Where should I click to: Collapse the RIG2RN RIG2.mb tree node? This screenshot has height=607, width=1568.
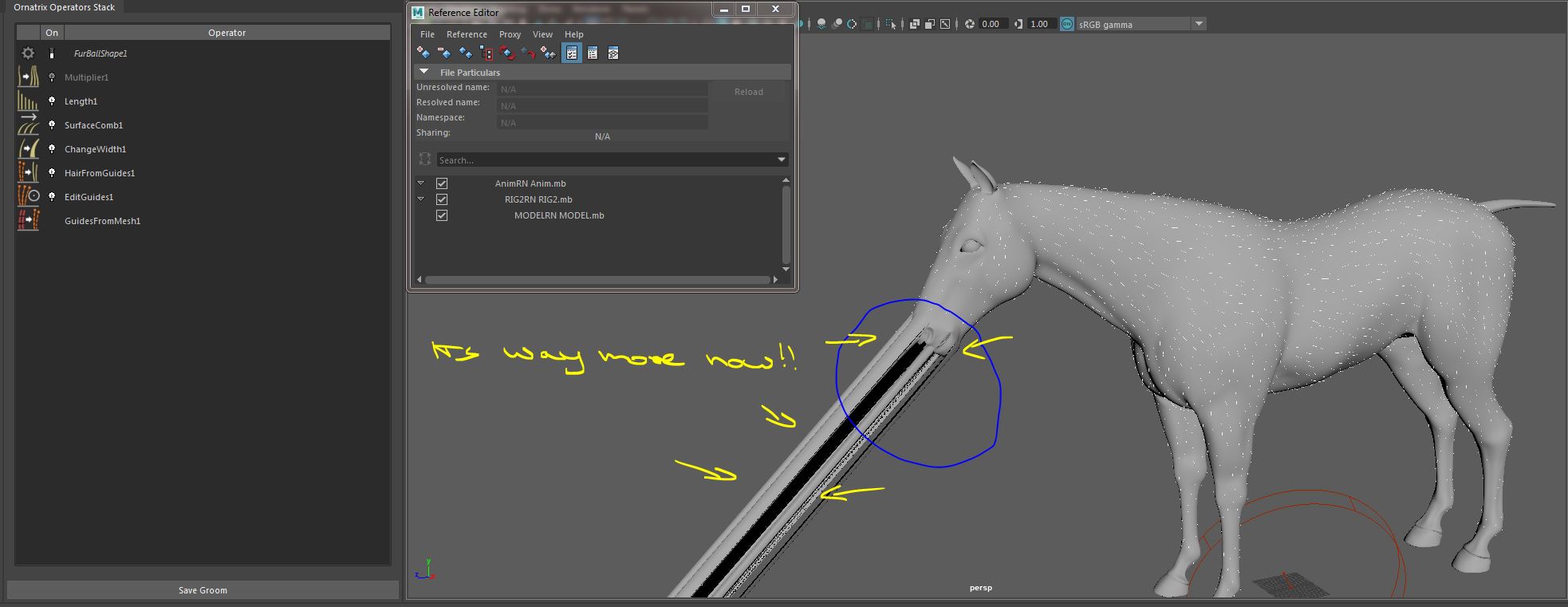click(x=421, y=199)
